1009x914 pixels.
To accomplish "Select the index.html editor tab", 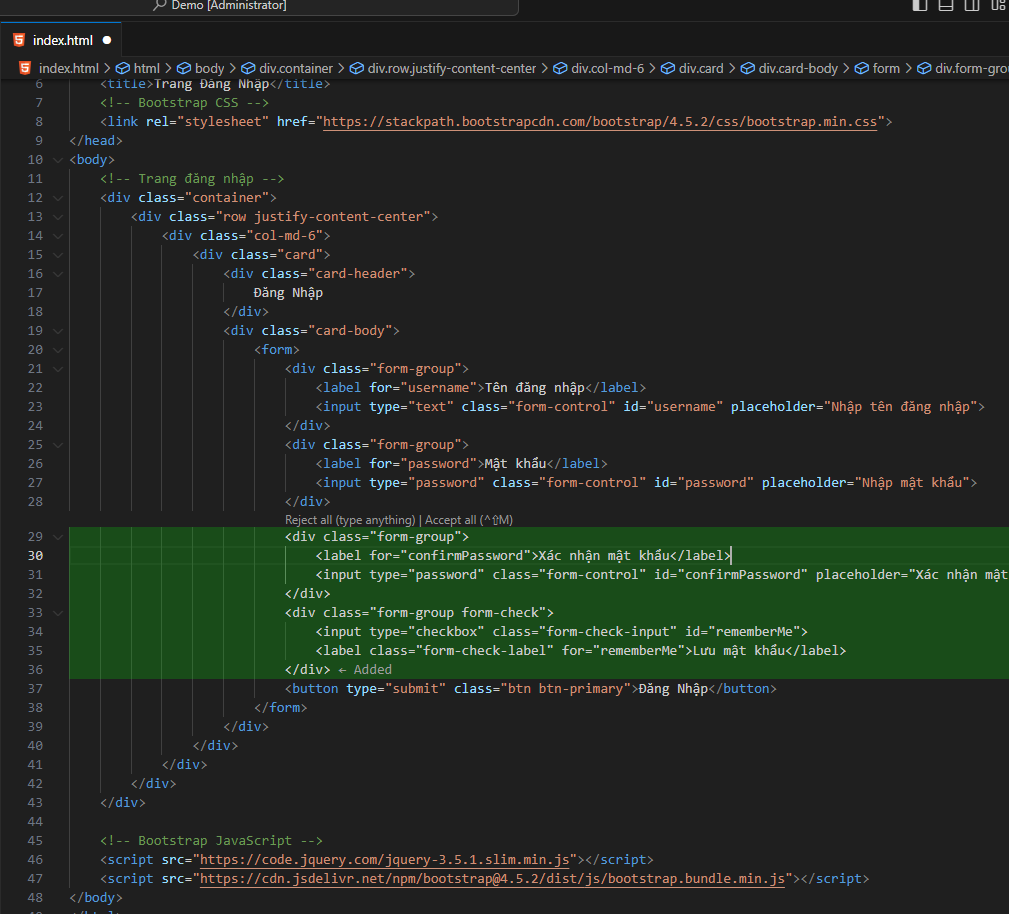I will click(62, 41).
